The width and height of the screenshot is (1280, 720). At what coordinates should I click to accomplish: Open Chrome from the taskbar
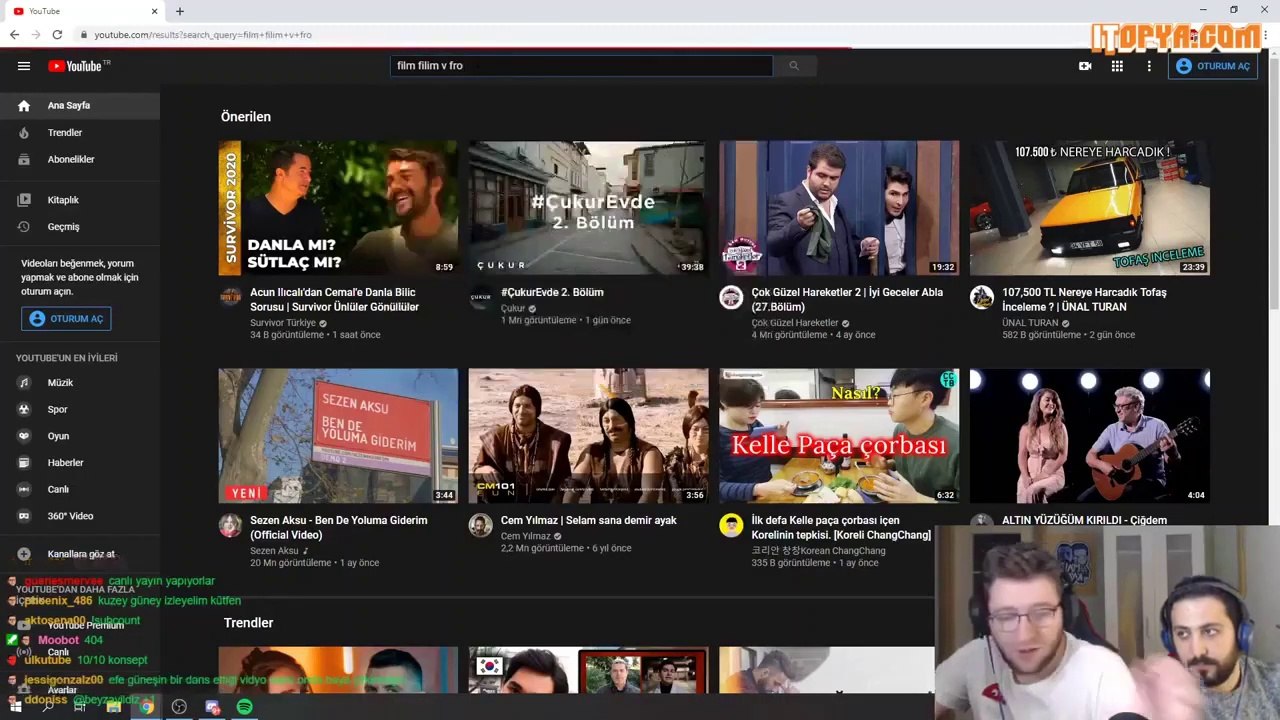point(147,707)
